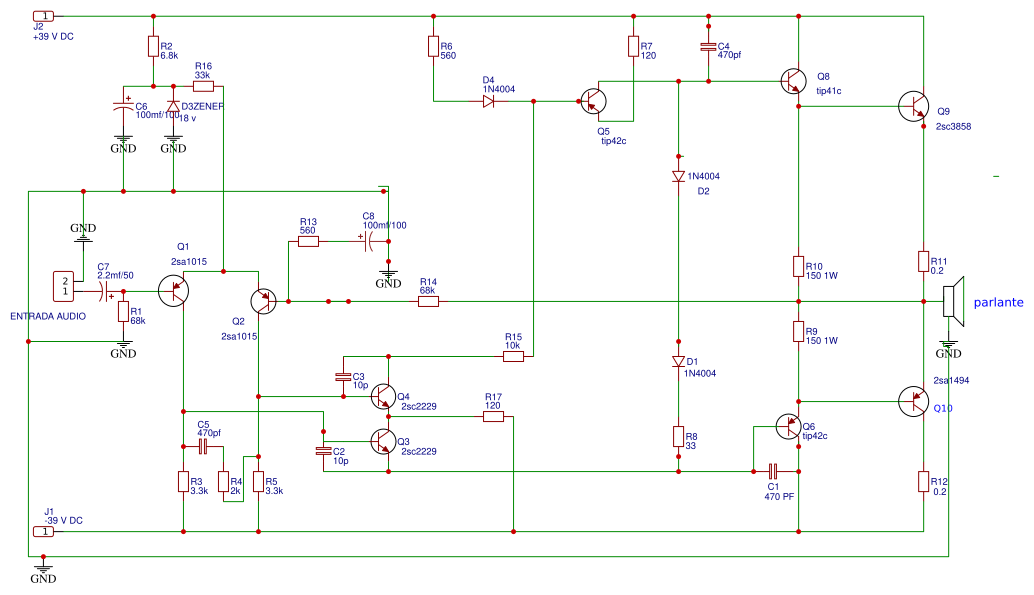Viewport: 1034px width, 595px height.
Task: Click the D1 diode symbol
Action: coord(679,361)
